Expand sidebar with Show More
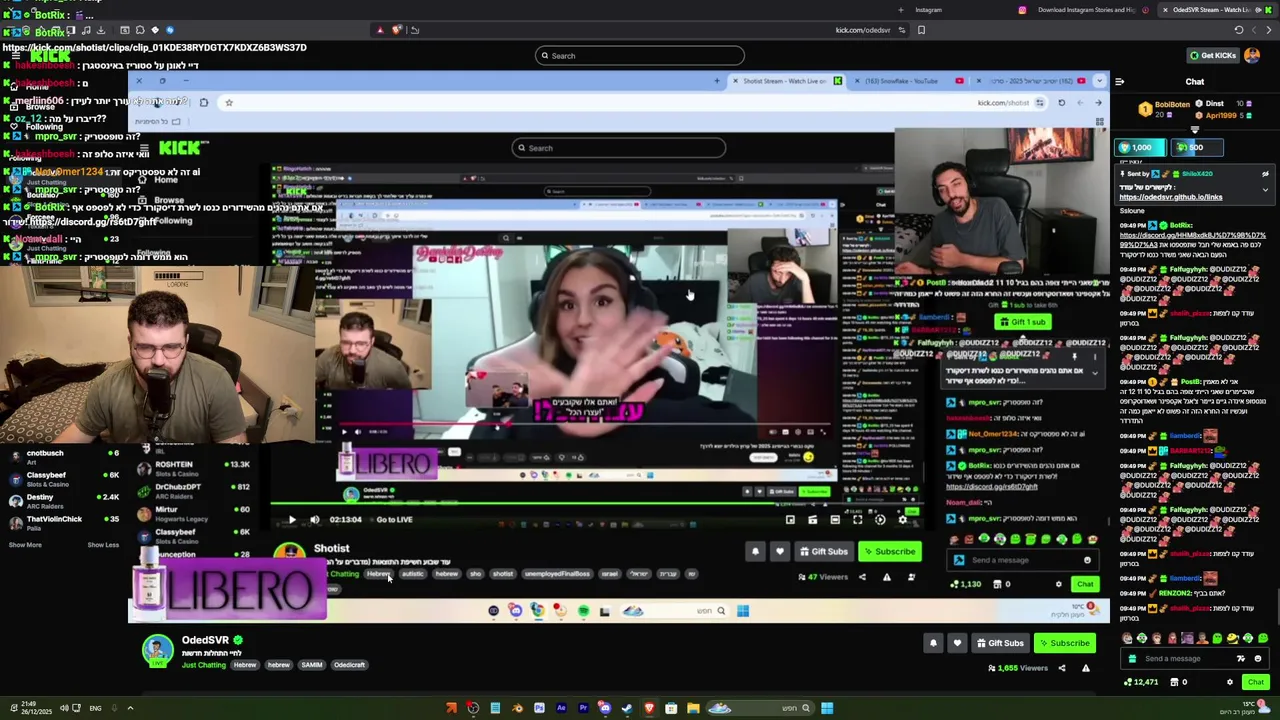Viewport: 1280px width, 720px height. tap(25, 545)
